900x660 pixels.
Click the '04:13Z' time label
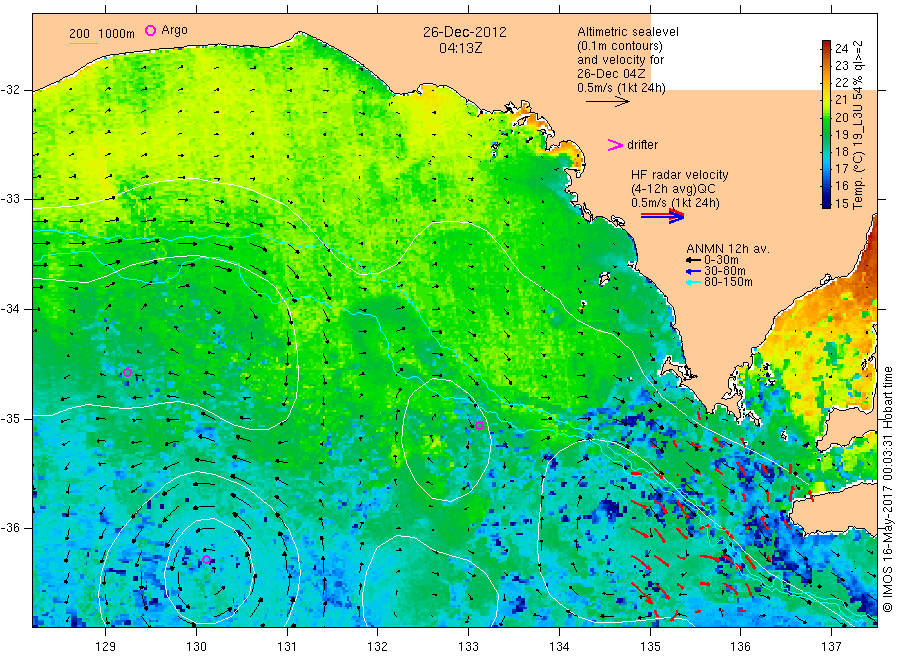(x=460, y=49)
